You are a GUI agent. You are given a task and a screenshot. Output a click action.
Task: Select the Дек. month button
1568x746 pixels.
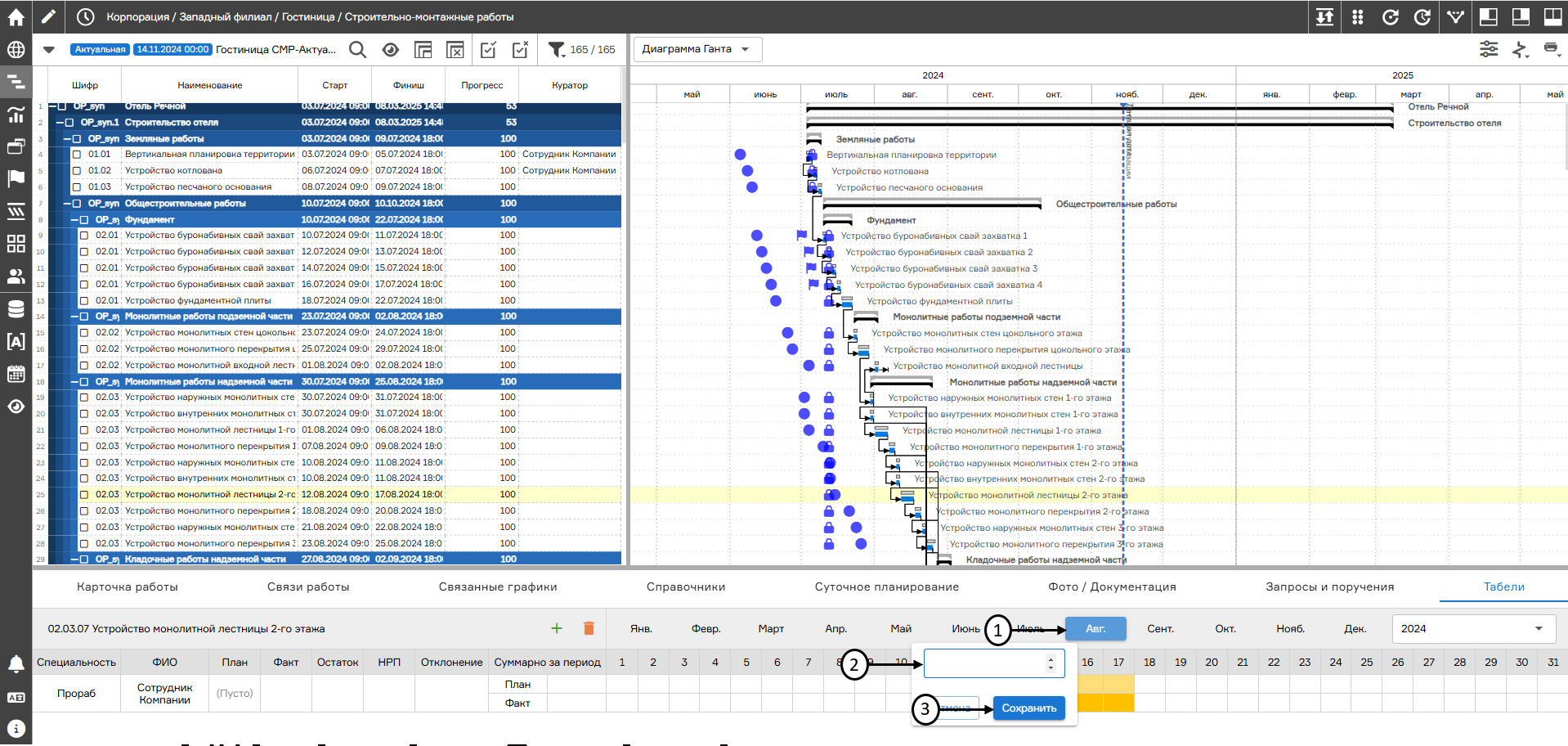click(1355, 628)
